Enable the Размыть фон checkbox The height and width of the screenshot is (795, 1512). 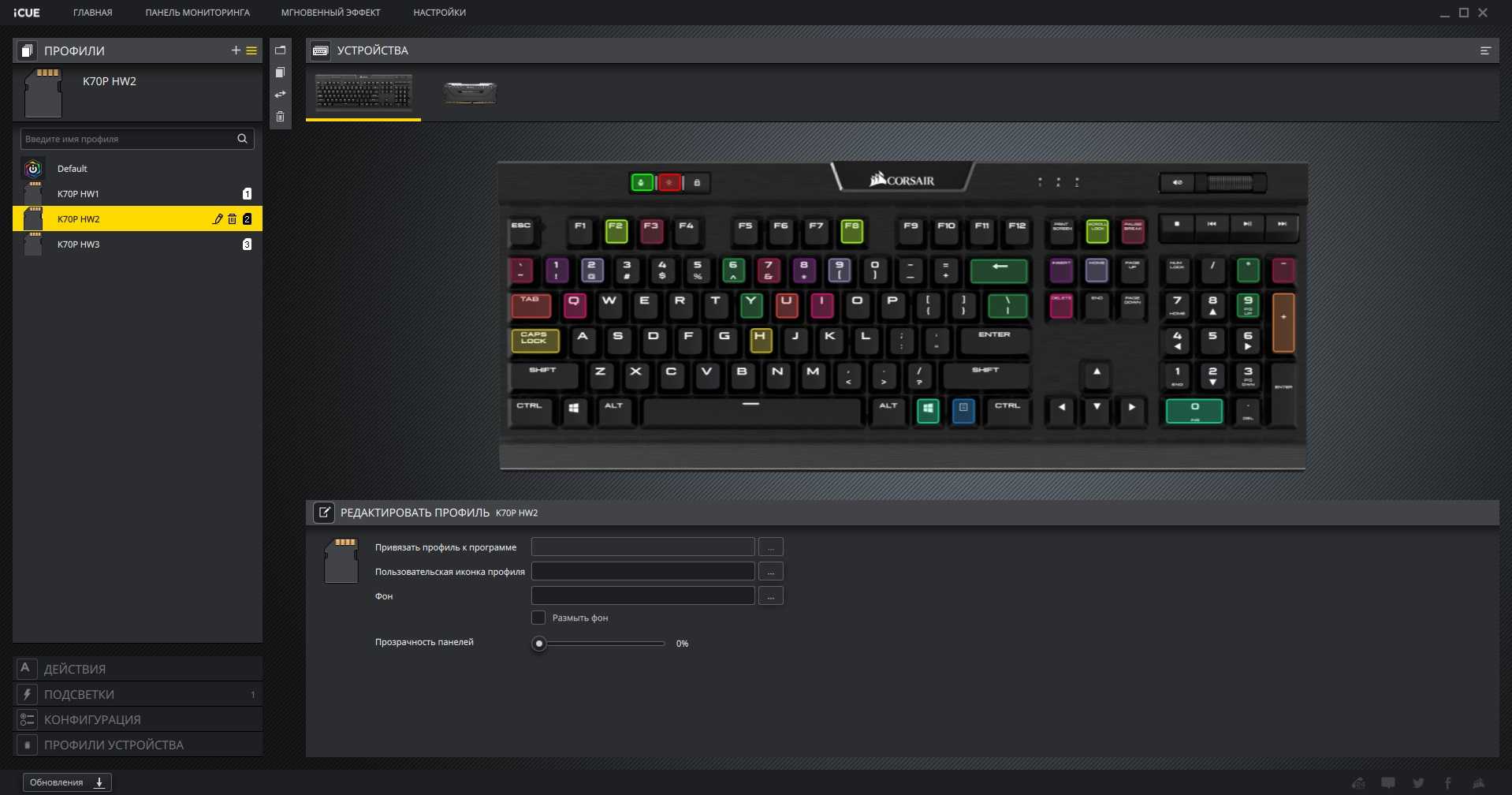point(538,618)
